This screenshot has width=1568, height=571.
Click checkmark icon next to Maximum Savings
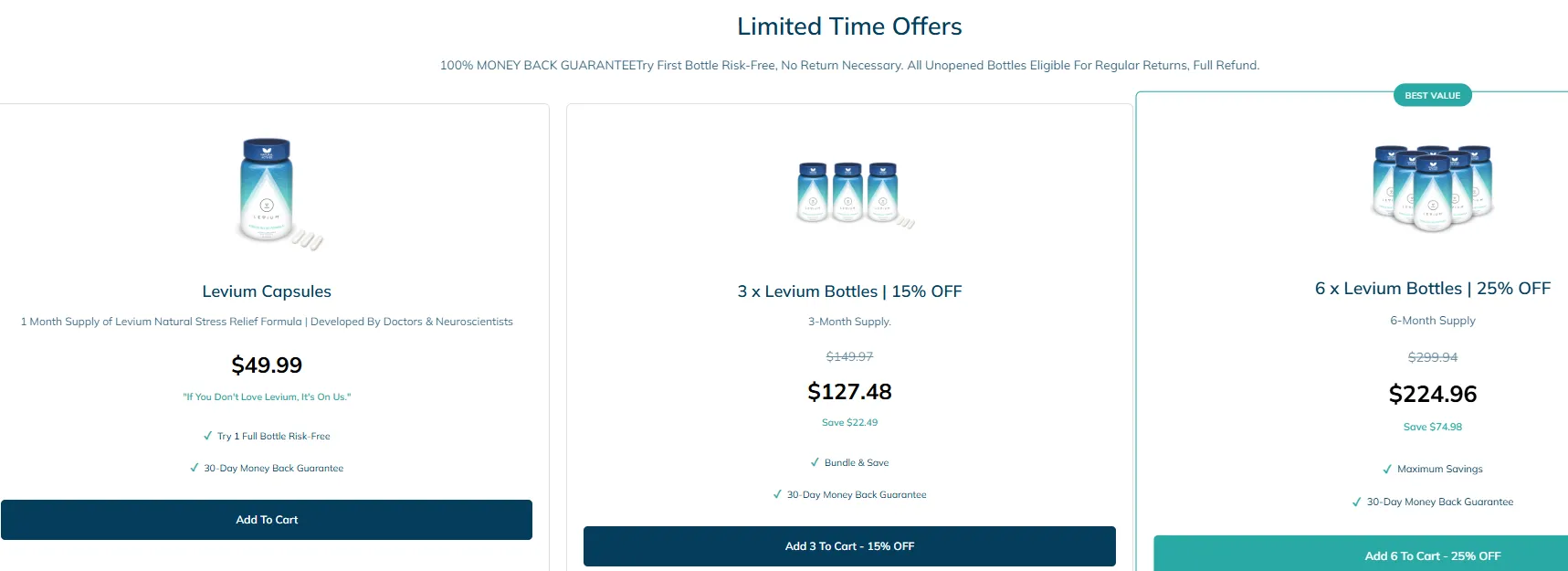click(x=1387, y=469)
